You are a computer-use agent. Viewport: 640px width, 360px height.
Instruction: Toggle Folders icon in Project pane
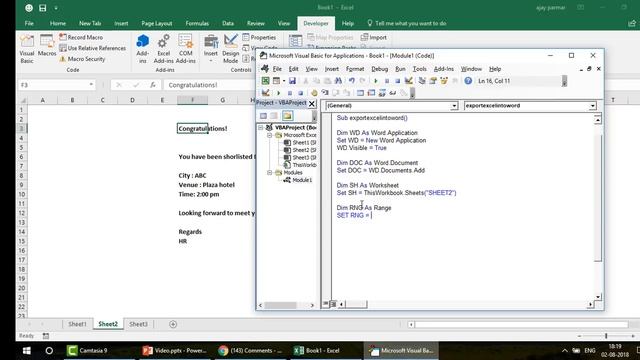click(x=287, y=116)
